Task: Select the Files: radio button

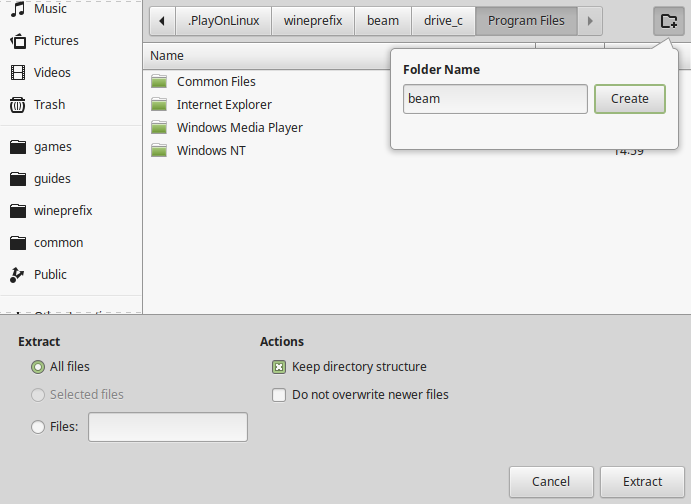Action: pyautogui.click(x=38, y=426)
